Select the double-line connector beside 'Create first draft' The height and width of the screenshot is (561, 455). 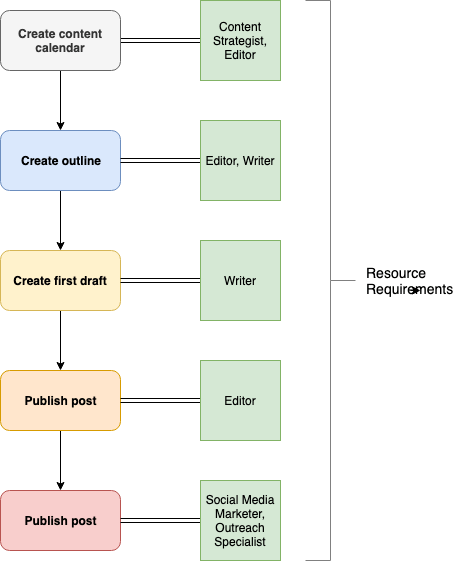(161, 280)
